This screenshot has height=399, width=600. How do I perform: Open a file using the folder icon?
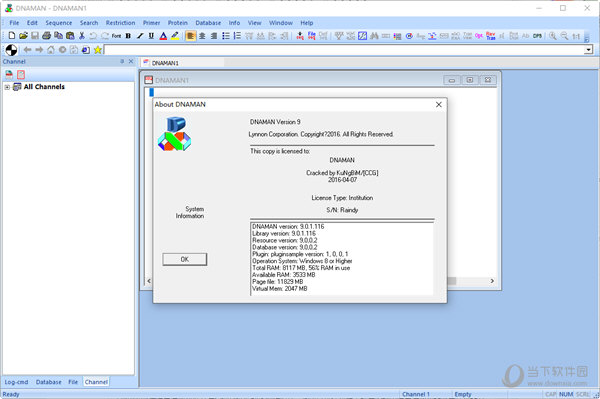23,36
